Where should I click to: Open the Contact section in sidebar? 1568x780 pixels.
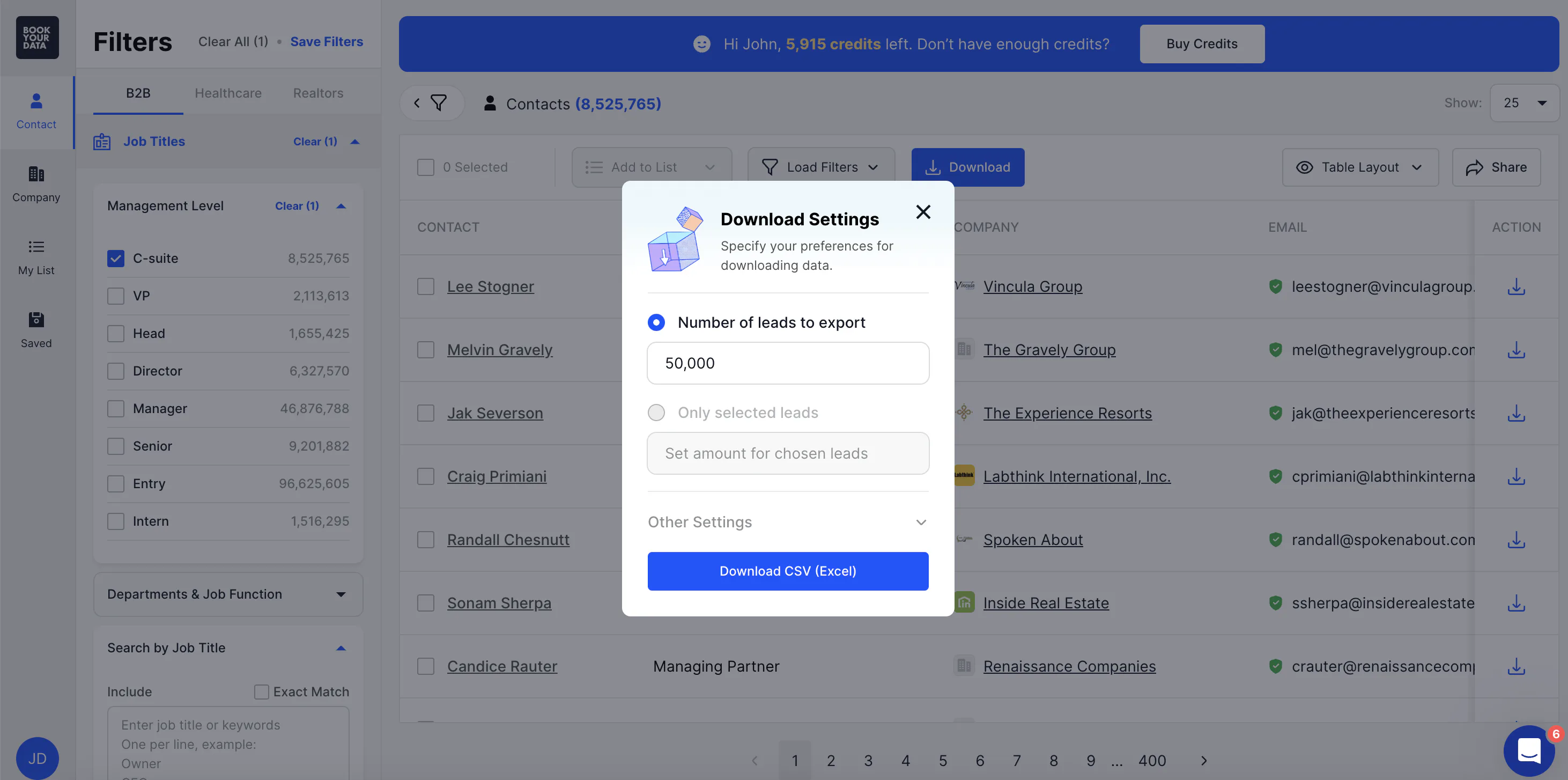click(36, 112)
